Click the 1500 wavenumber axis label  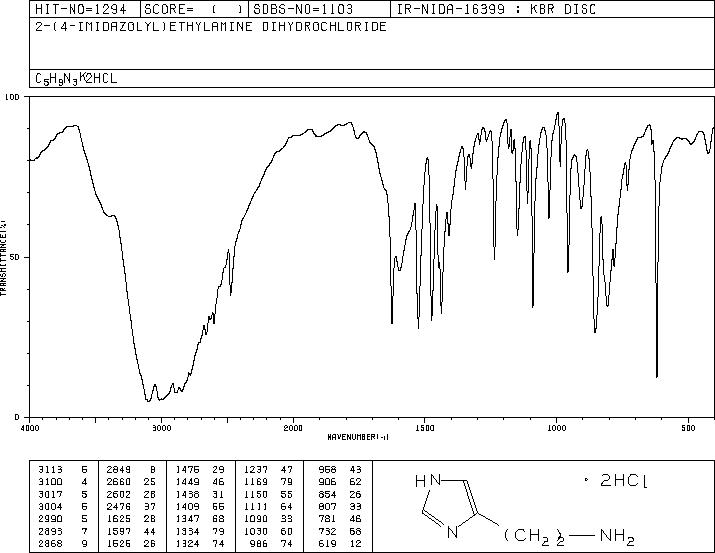pyautogui.click(x=425, y=428)
